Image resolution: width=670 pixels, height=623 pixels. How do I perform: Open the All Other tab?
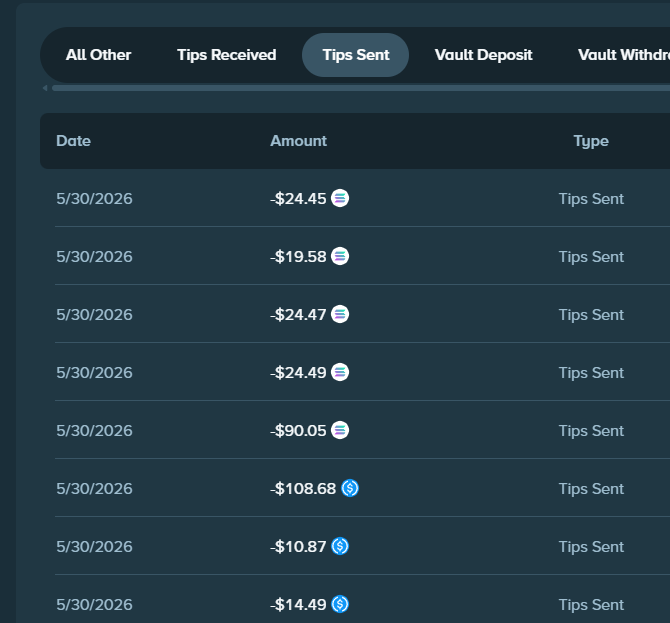(98, 55)
